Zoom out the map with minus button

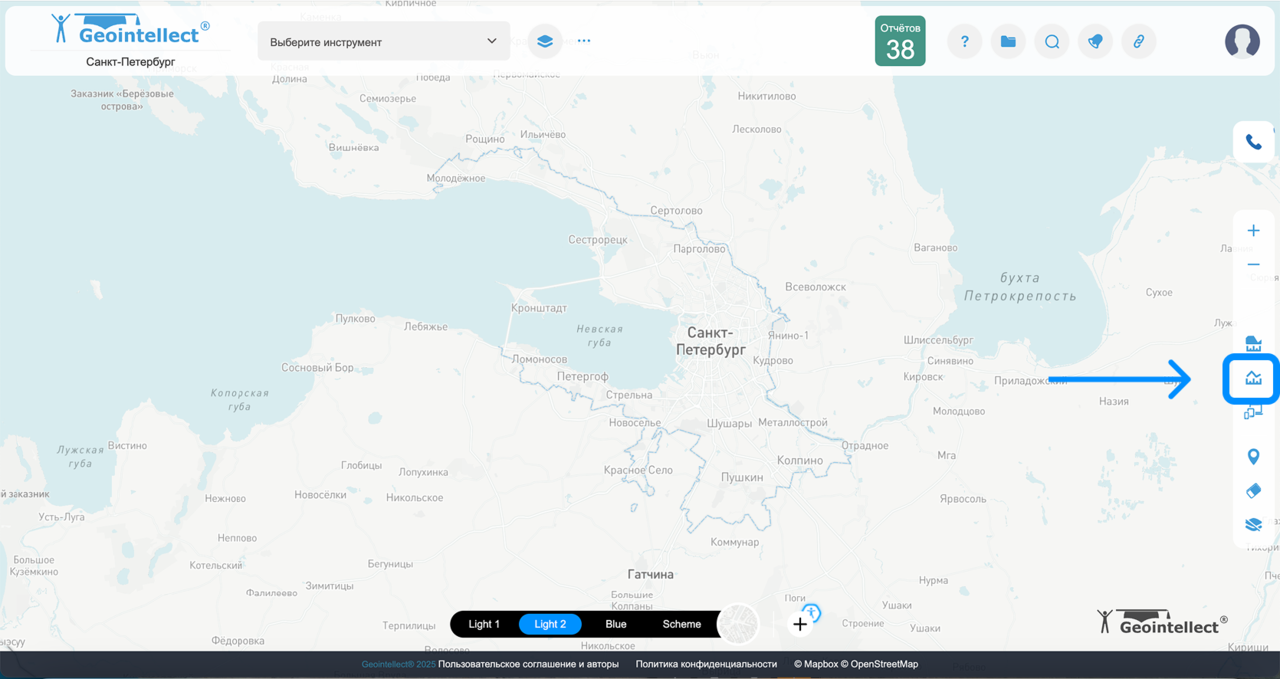(x=1253, y=265)
